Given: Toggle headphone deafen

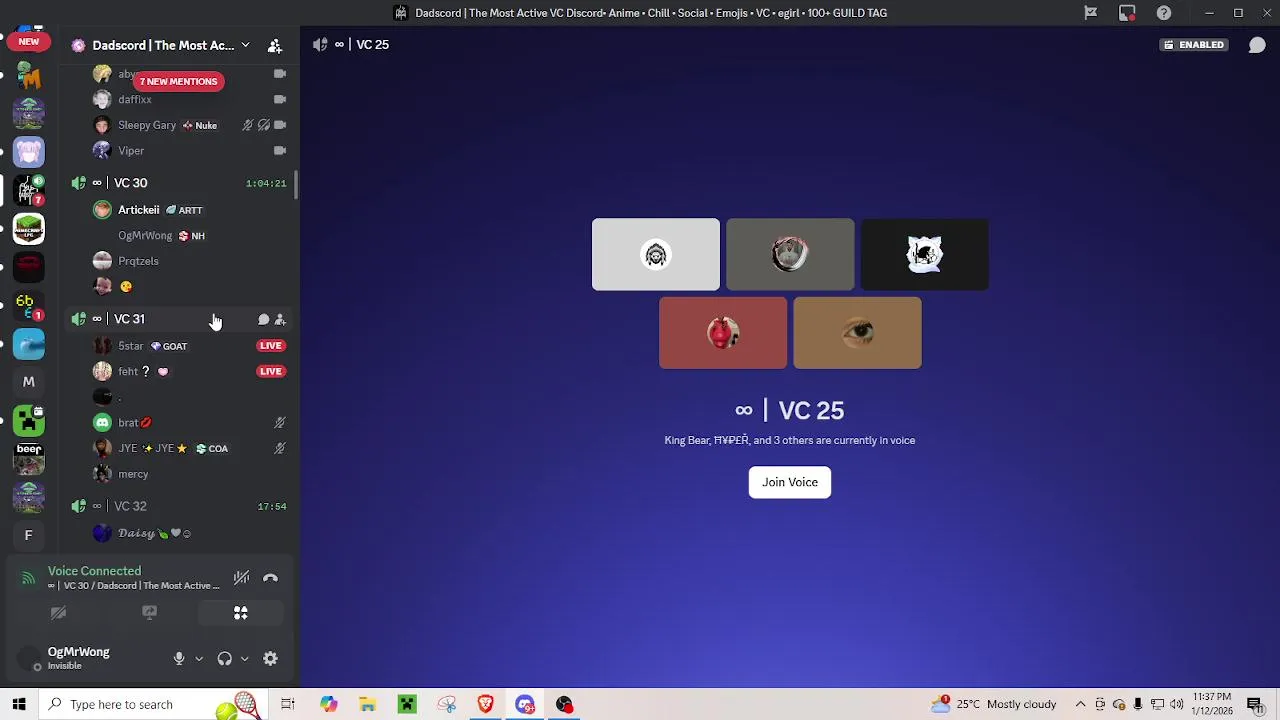Looking at the screenshot, I should click(x=224, y=659).
